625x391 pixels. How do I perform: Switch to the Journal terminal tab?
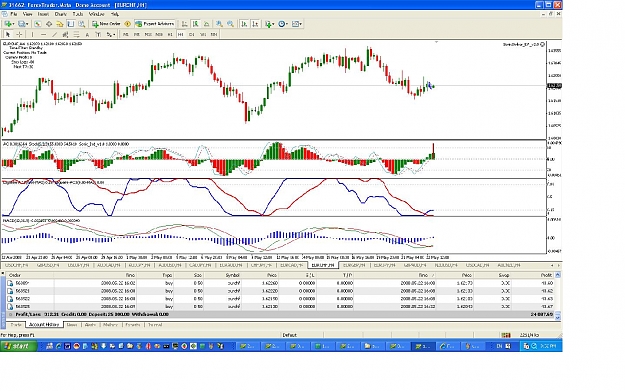click(x=155, y=325)
